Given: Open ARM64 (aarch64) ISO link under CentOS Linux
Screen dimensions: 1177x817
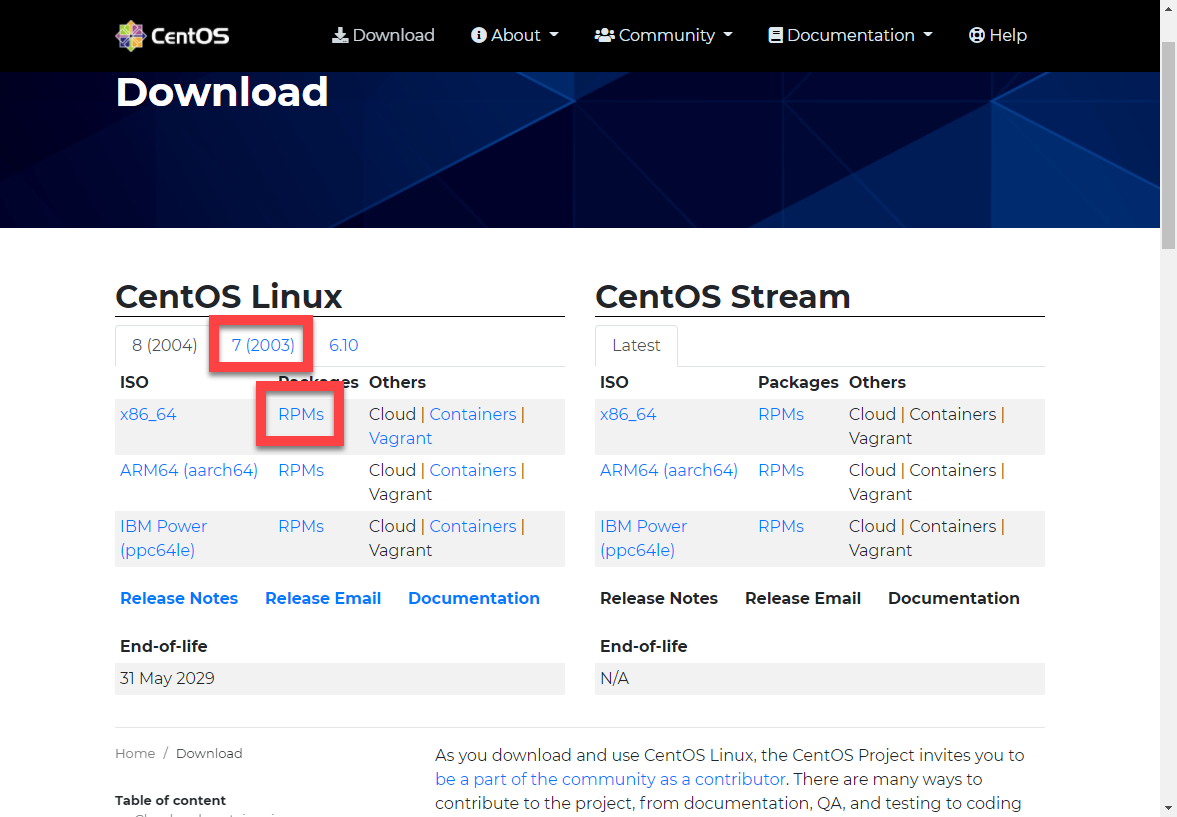Looking at the screenshot, I should coord(189,471).
